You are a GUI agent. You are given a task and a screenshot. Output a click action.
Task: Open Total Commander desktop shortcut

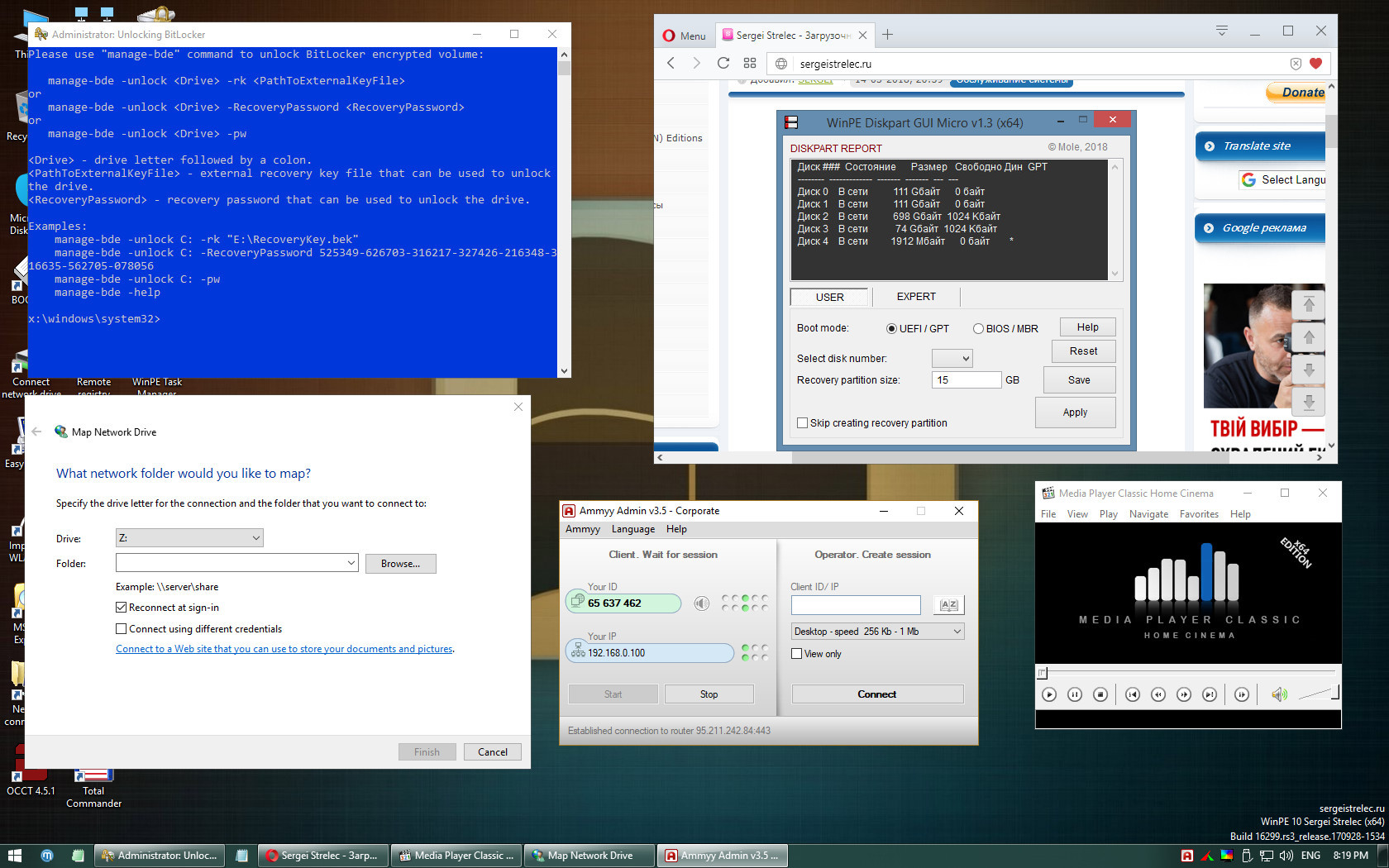coord(93,788)
